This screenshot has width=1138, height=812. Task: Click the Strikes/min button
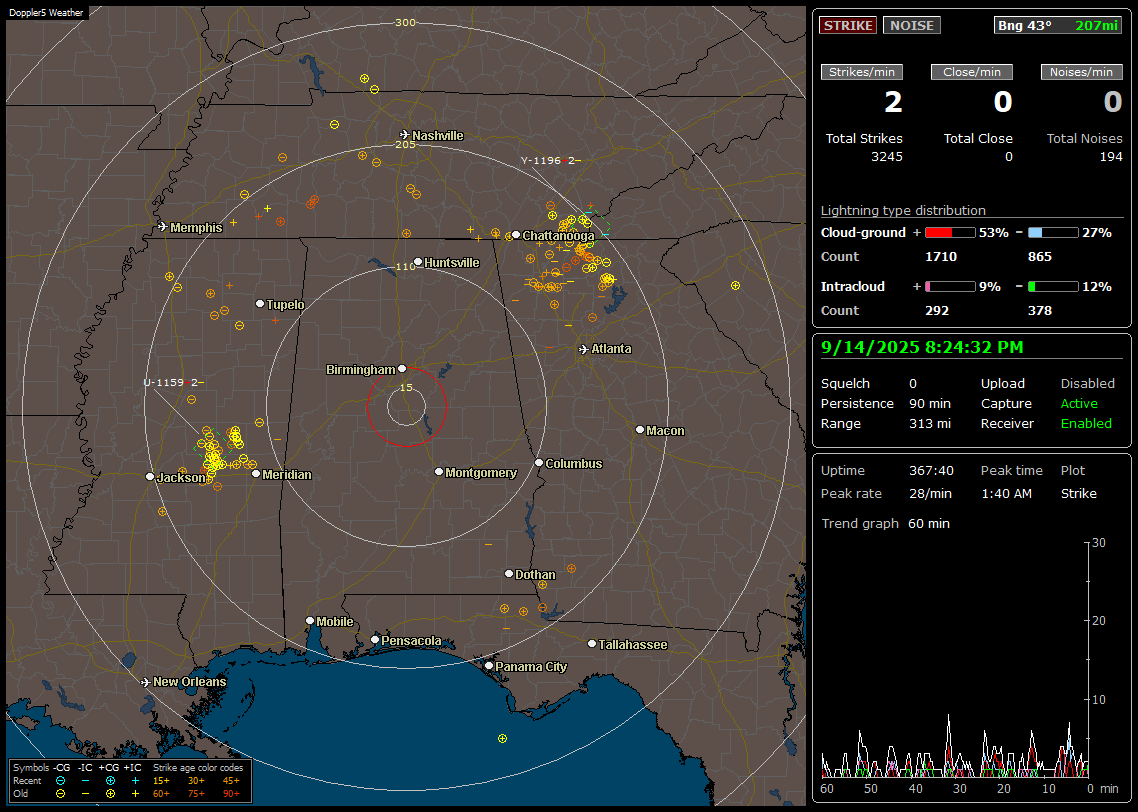(x=861, y=72)
